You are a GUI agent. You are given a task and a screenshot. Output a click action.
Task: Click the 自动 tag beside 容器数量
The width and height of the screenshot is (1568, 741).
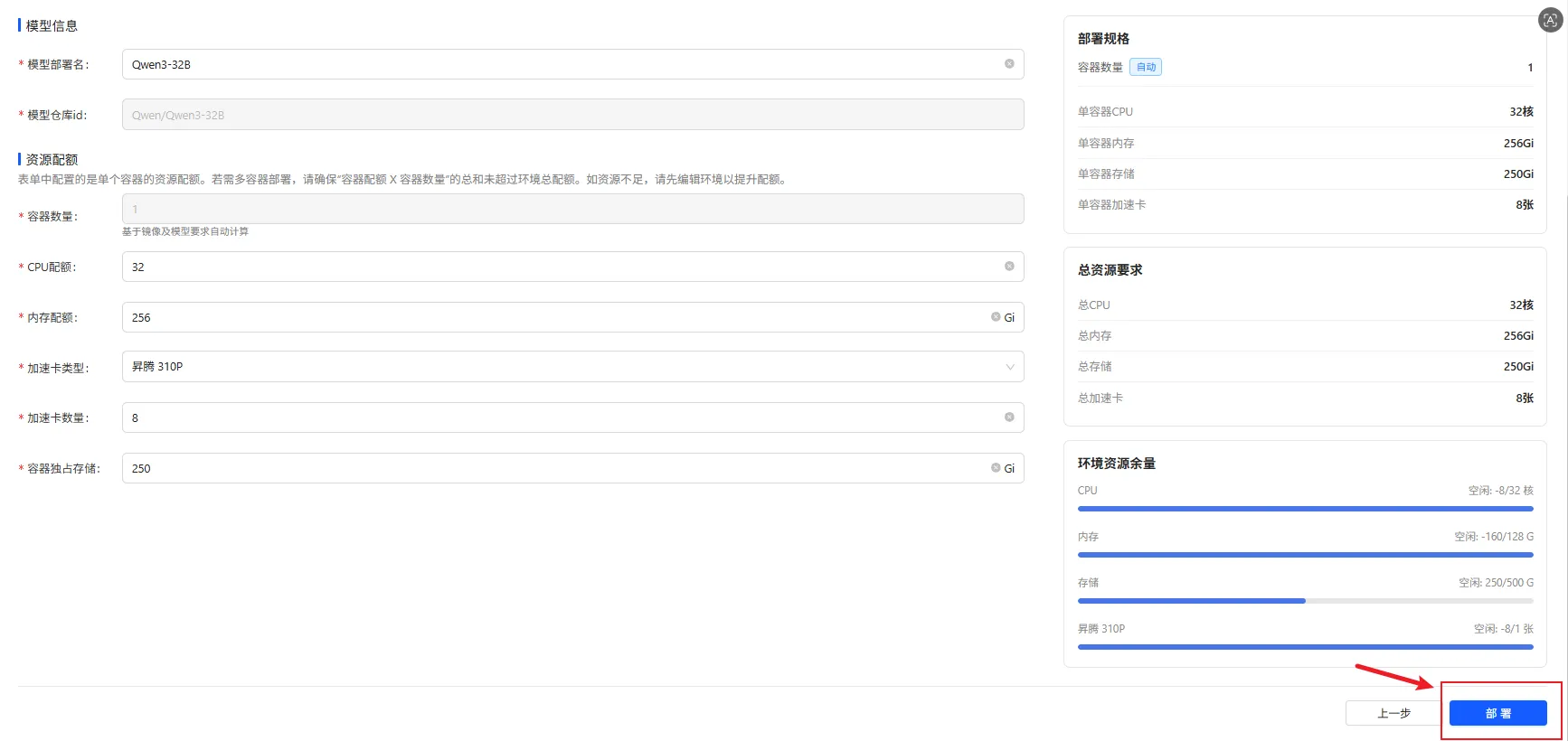pos(1146,67)
